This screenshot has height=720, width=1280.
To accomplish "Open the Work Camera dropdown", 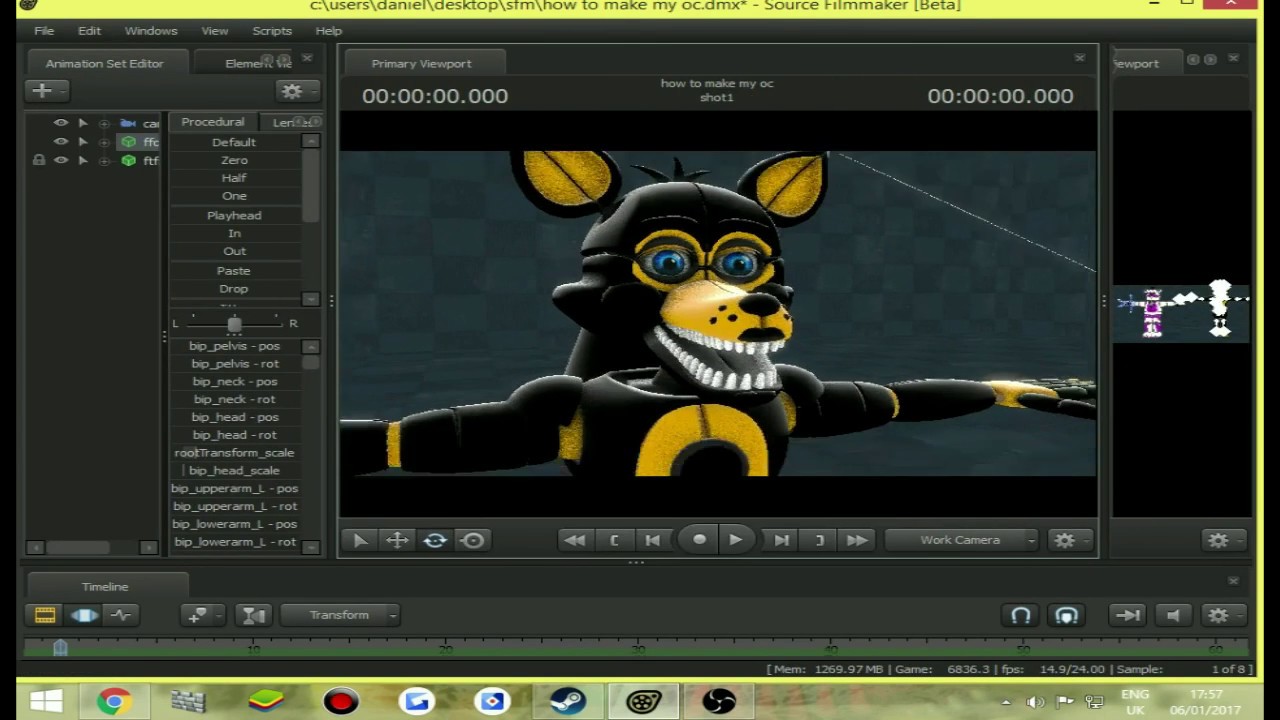I will tap(963, 540).
